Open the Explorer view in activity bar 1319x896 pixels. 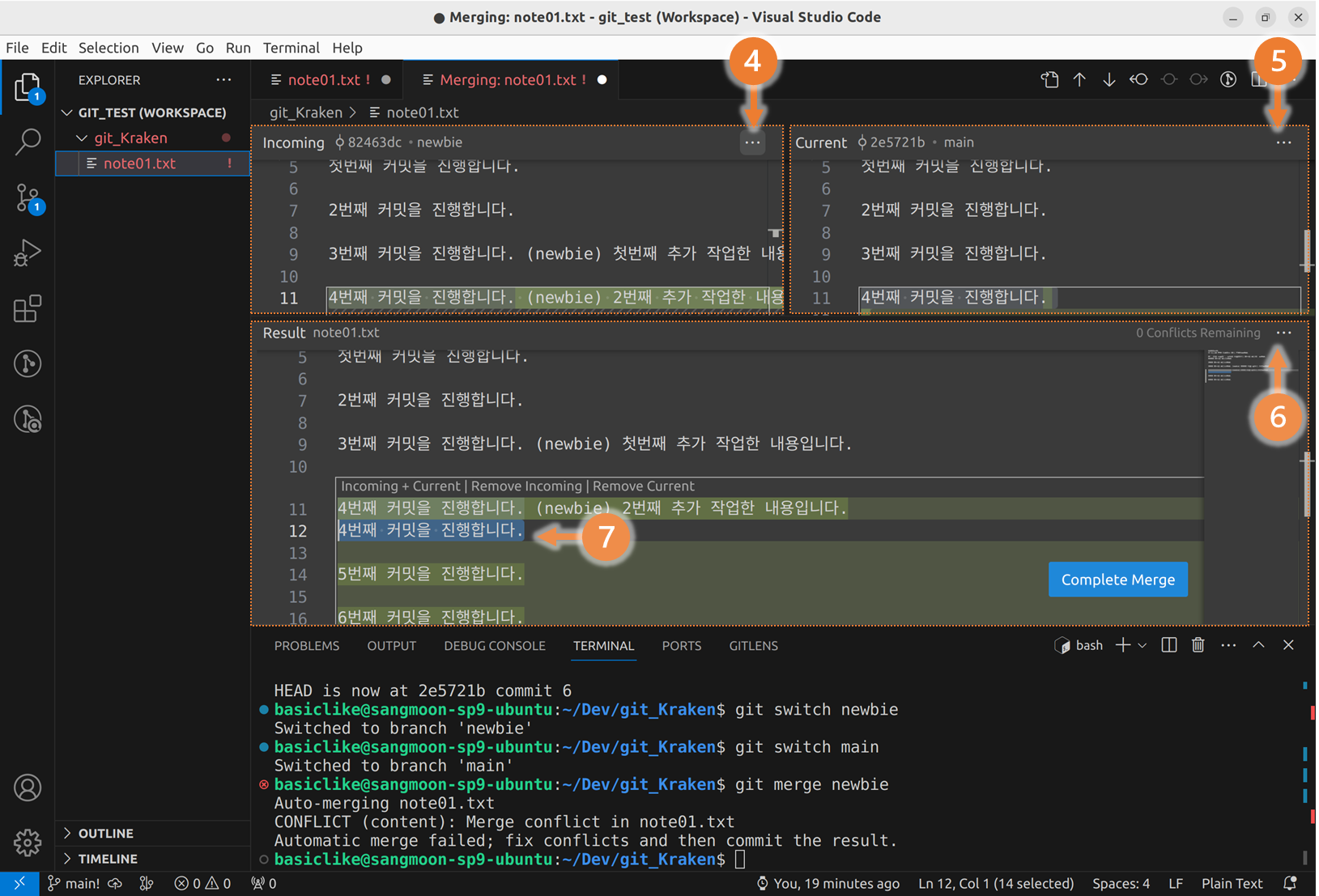[28, 87]
